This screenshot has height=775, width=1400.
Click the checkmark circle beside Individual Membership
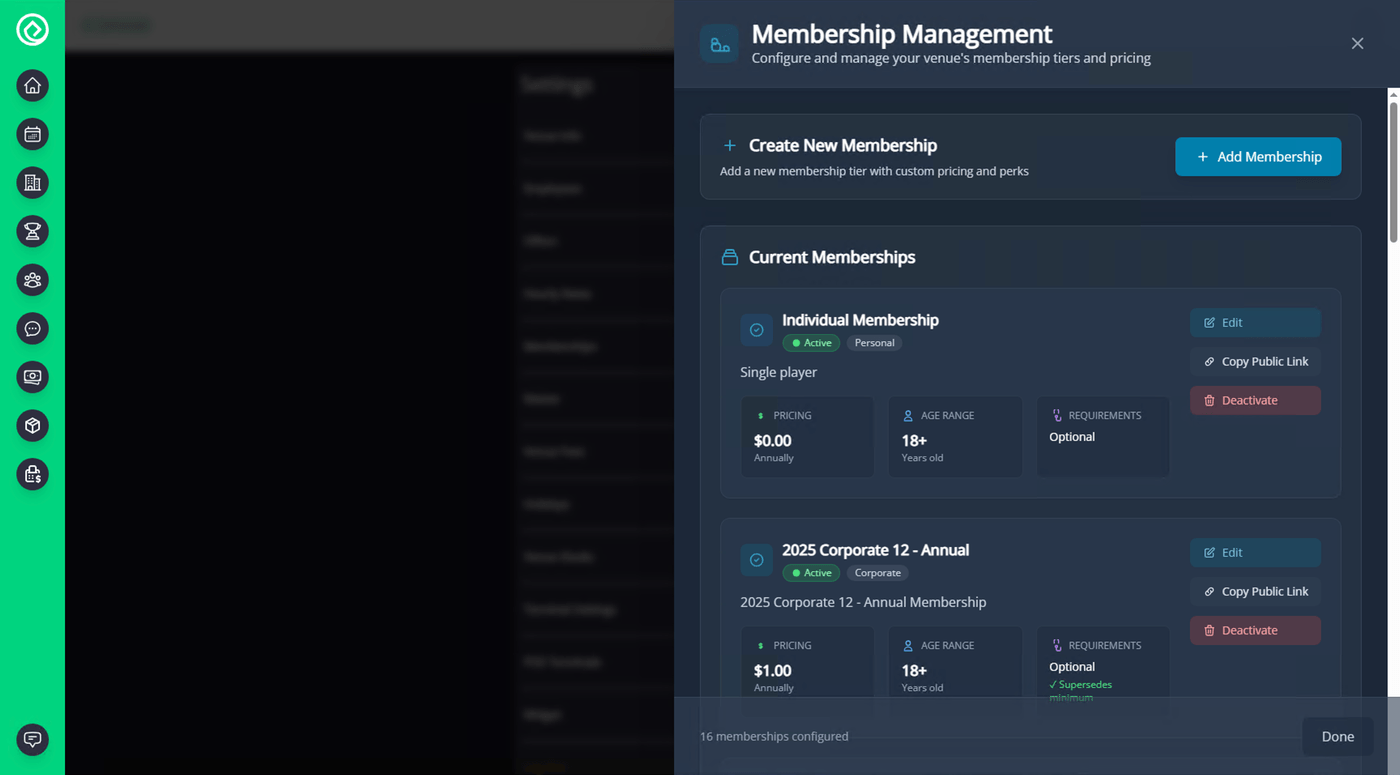tap(756, 329)
